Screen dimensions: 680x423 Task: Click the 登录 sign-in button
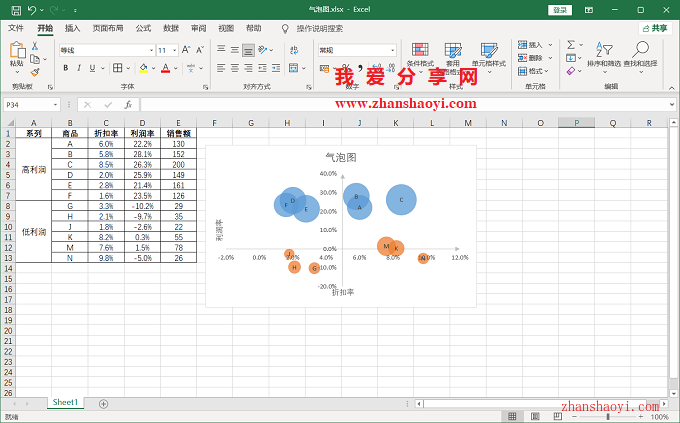[x=560, y=10]
